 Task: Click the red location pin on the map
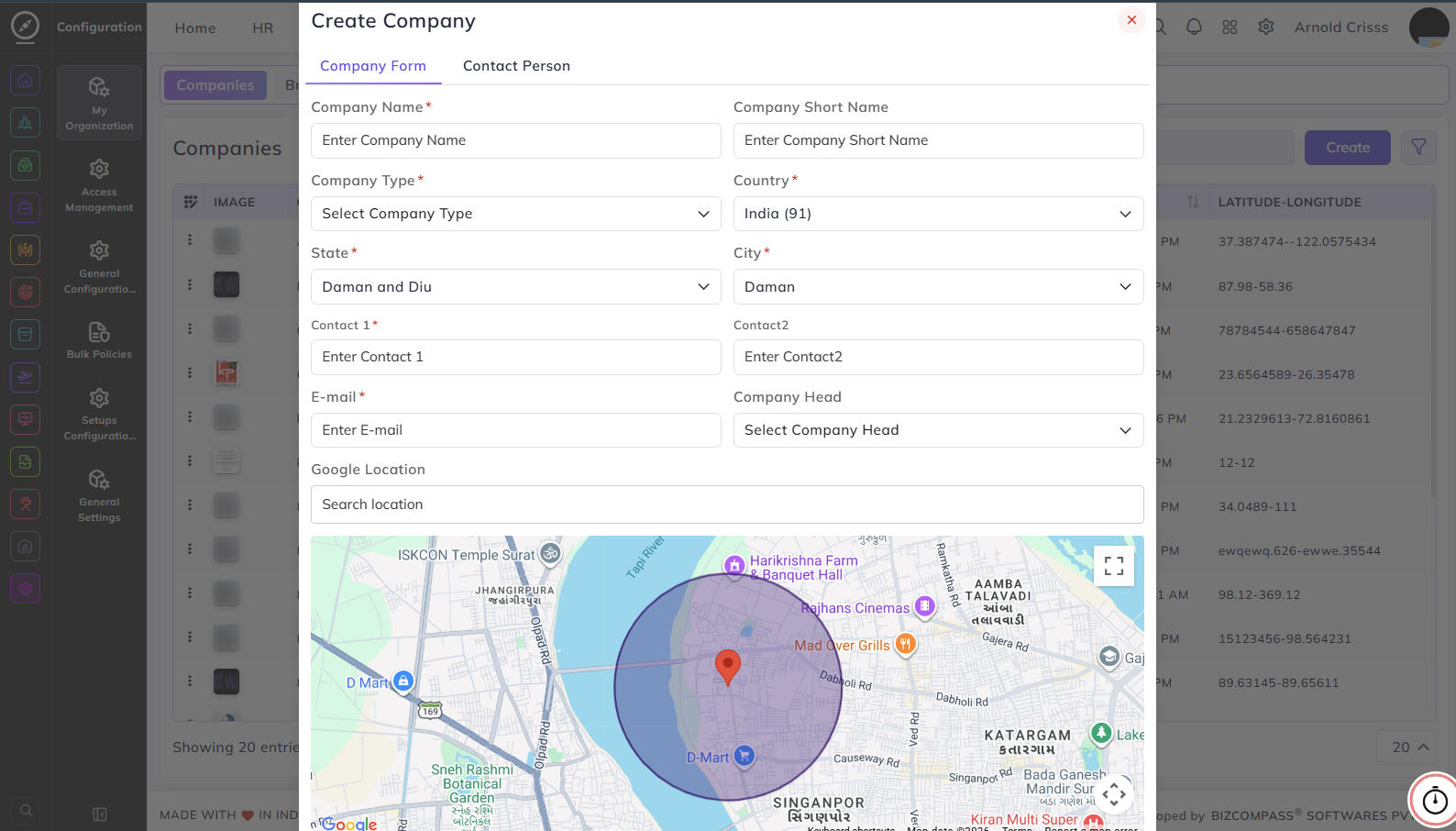click(728, 668)
